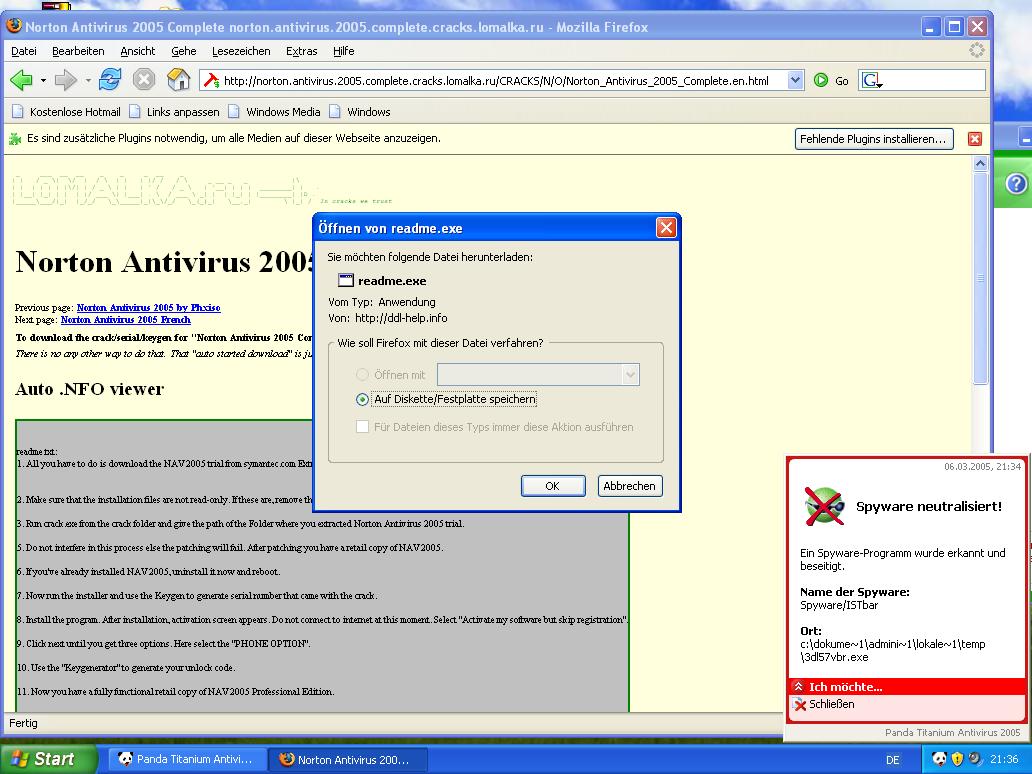Select the Öffnen mit radio option
1032x774 pixels.
pos(362,375)
